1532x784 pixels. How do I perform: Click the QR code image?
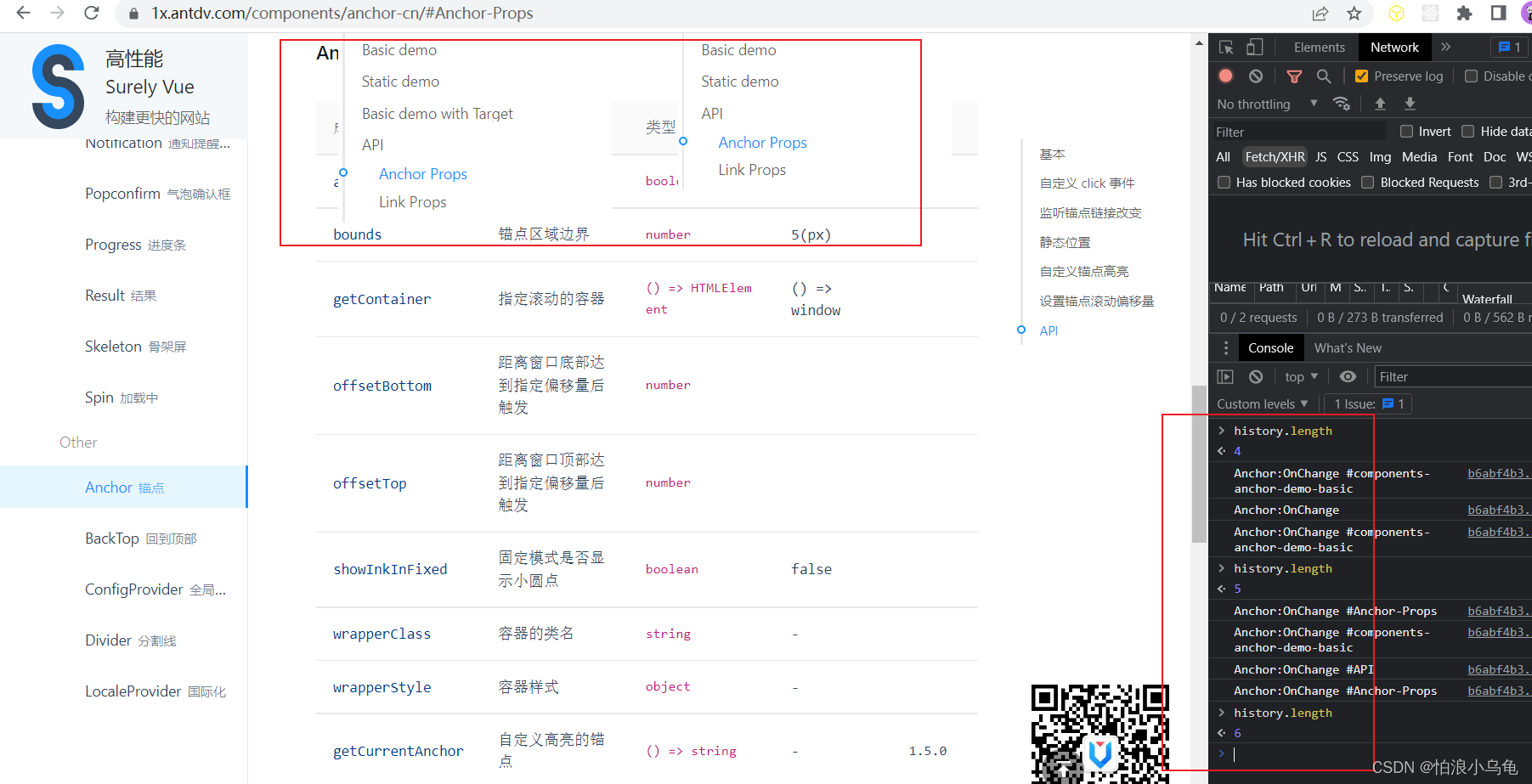1100,733
